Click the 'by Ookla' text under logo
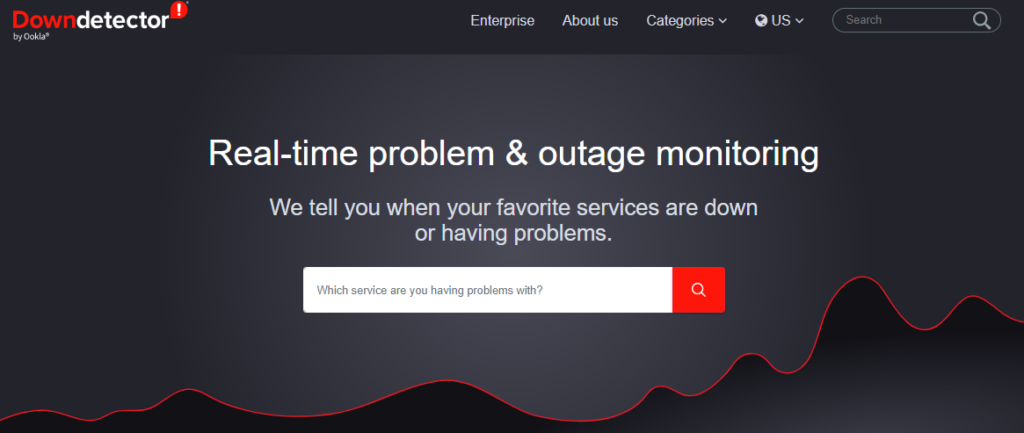 (31, 37)
